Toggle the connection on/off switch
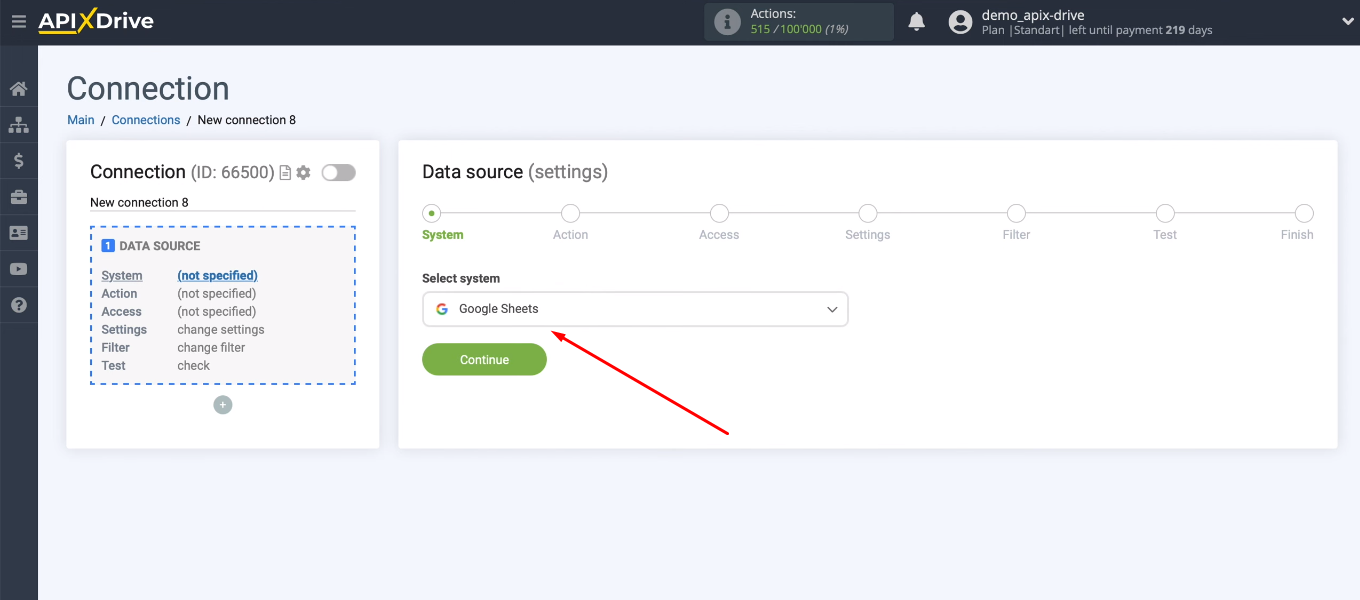This screenshot has height=600, width=1360. [338, 173]
